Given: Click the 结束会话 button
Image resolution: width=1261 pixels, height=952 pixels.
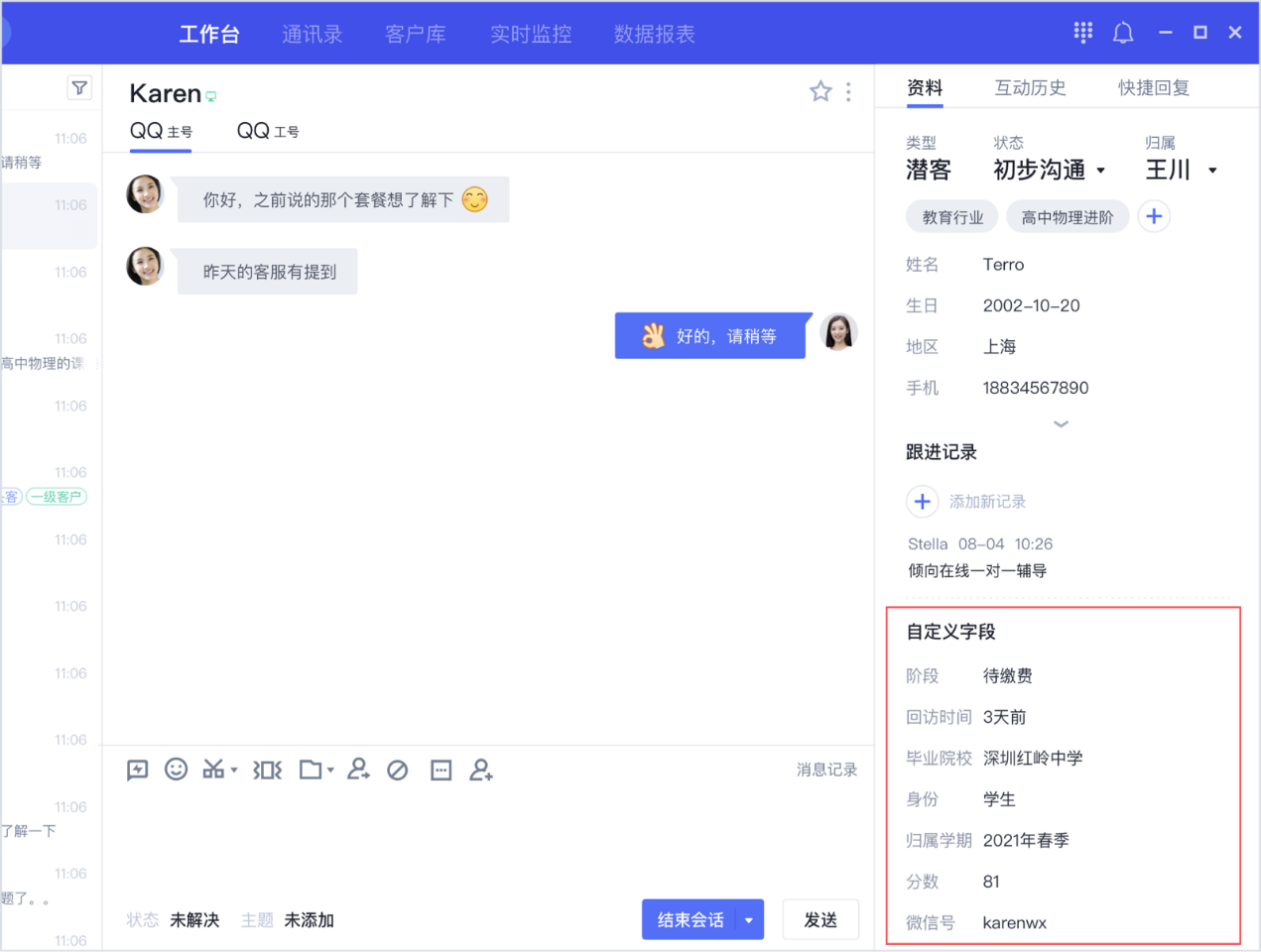Looking at the screenshot, I should point(690,920).
